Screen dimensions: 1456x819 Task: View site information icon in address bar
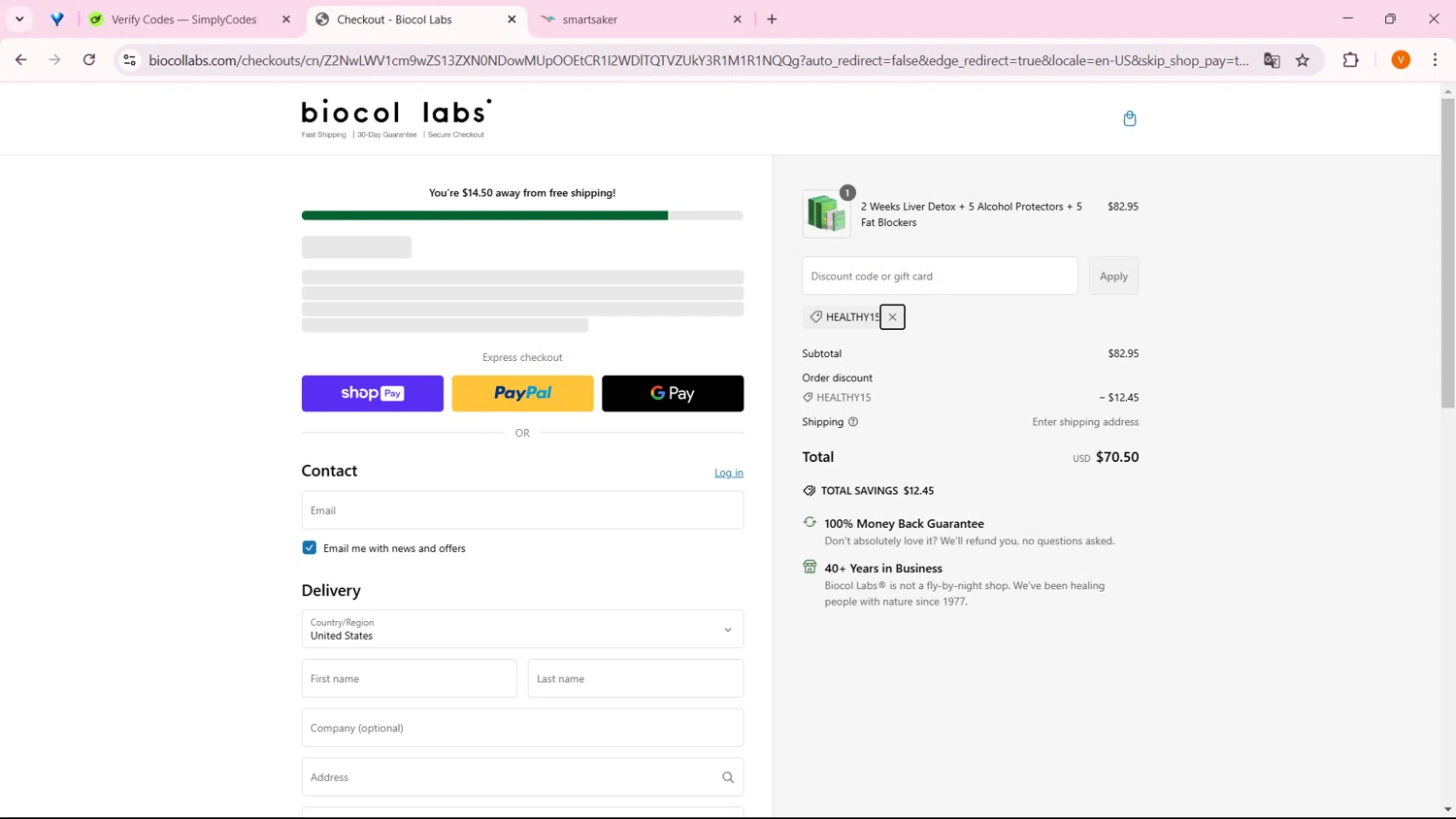129,60
